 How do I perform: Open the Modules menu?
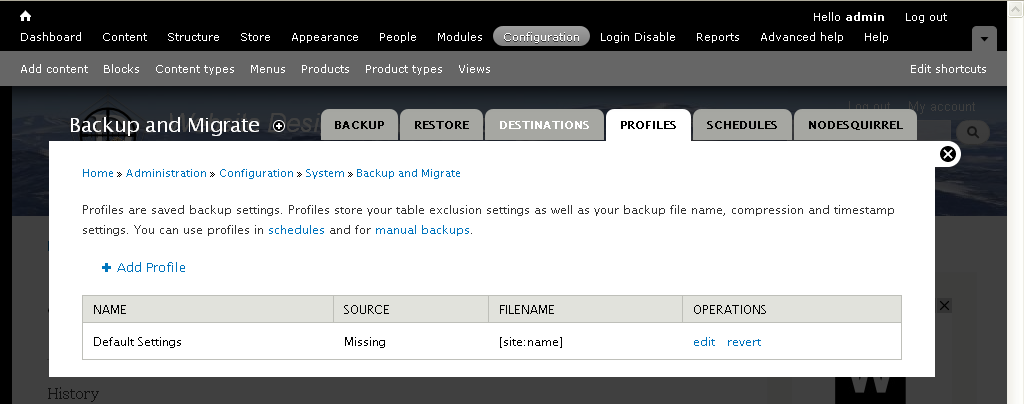(460, 37)
